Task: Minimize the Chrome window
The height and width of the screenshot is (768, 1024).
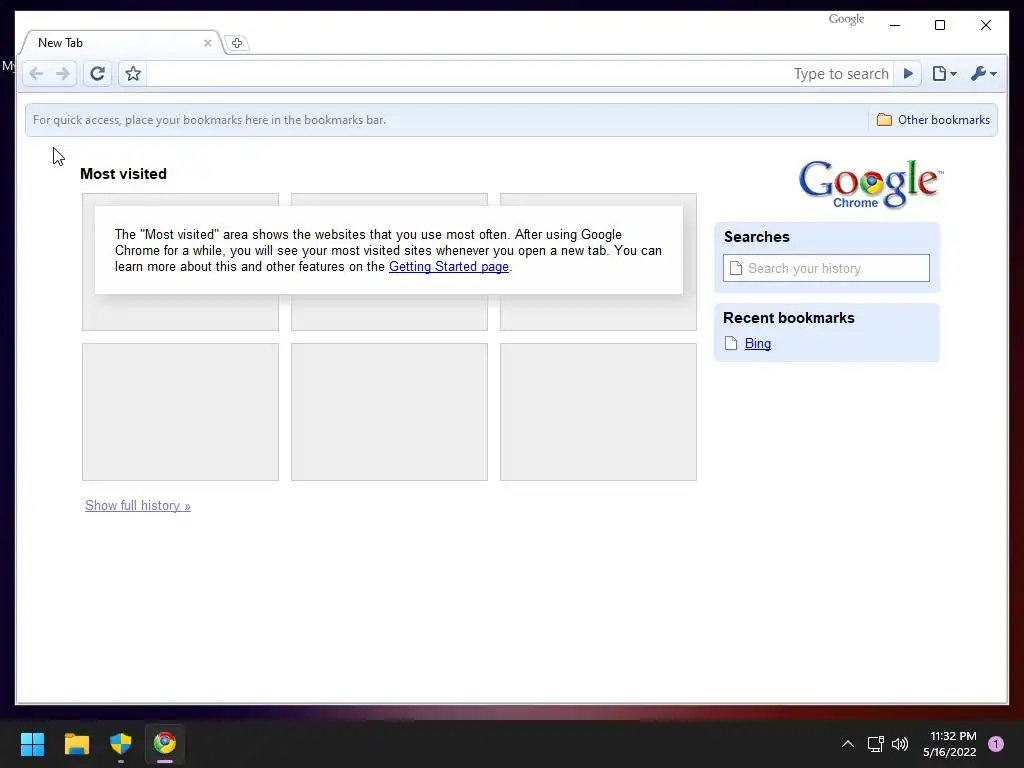Action: tap(895, 25)
